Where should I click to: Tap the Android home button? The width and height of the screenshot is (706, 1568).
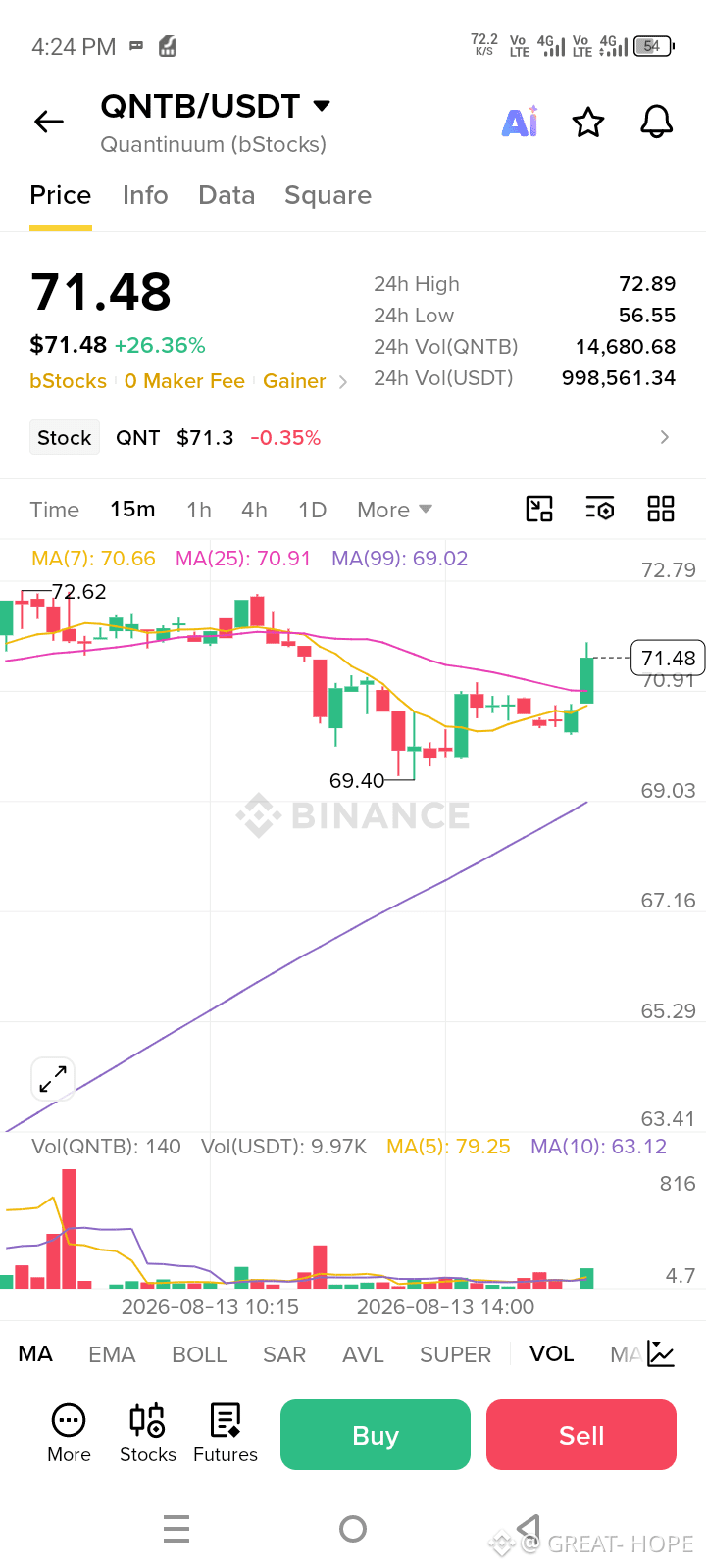(x=353, y=1529)
